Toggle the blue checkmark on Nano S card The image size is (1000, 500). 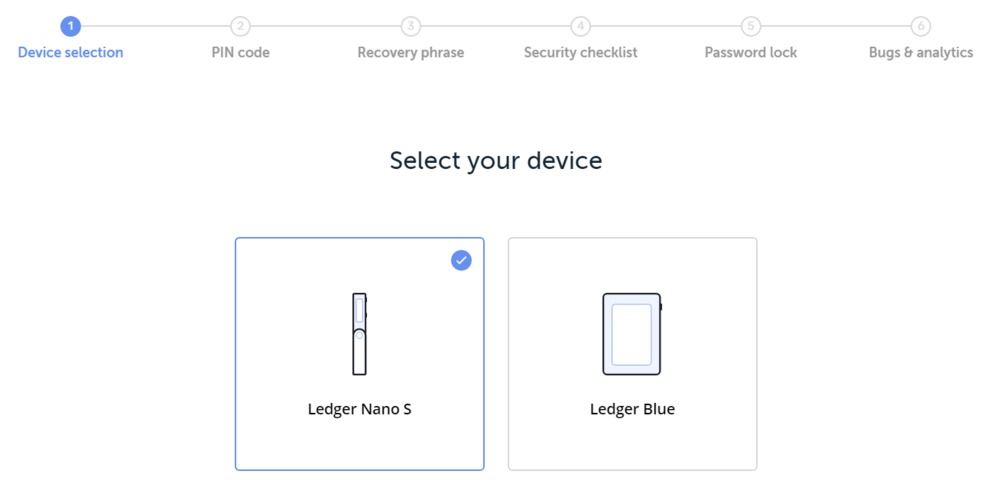coord(461,260)
